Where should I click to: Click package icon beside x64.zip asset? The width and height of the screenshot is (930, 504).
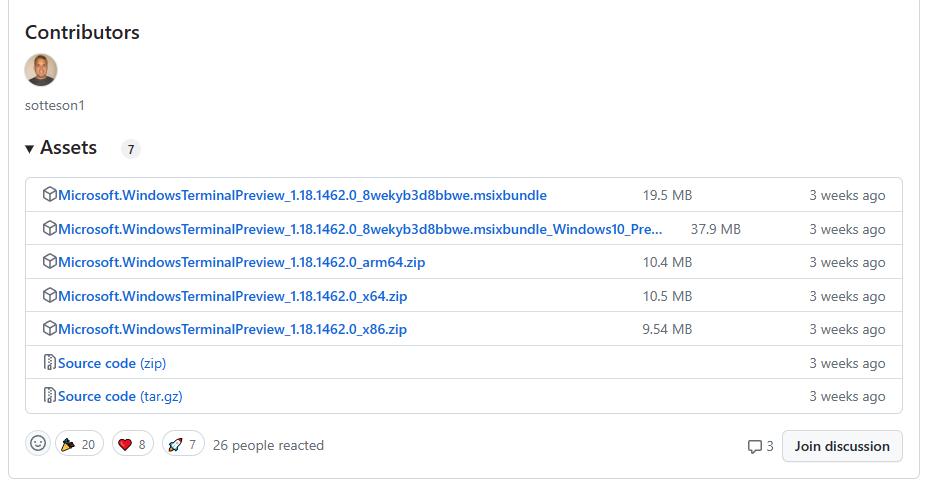[x=50, y=295]
